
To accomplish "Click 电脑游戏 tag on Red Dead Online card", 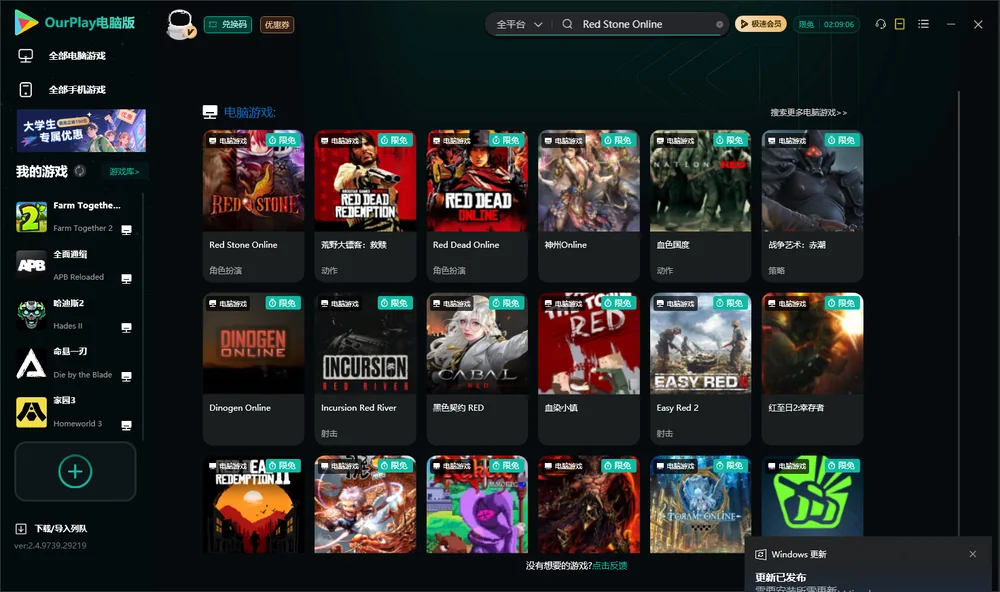I will (x=452, y=141).
